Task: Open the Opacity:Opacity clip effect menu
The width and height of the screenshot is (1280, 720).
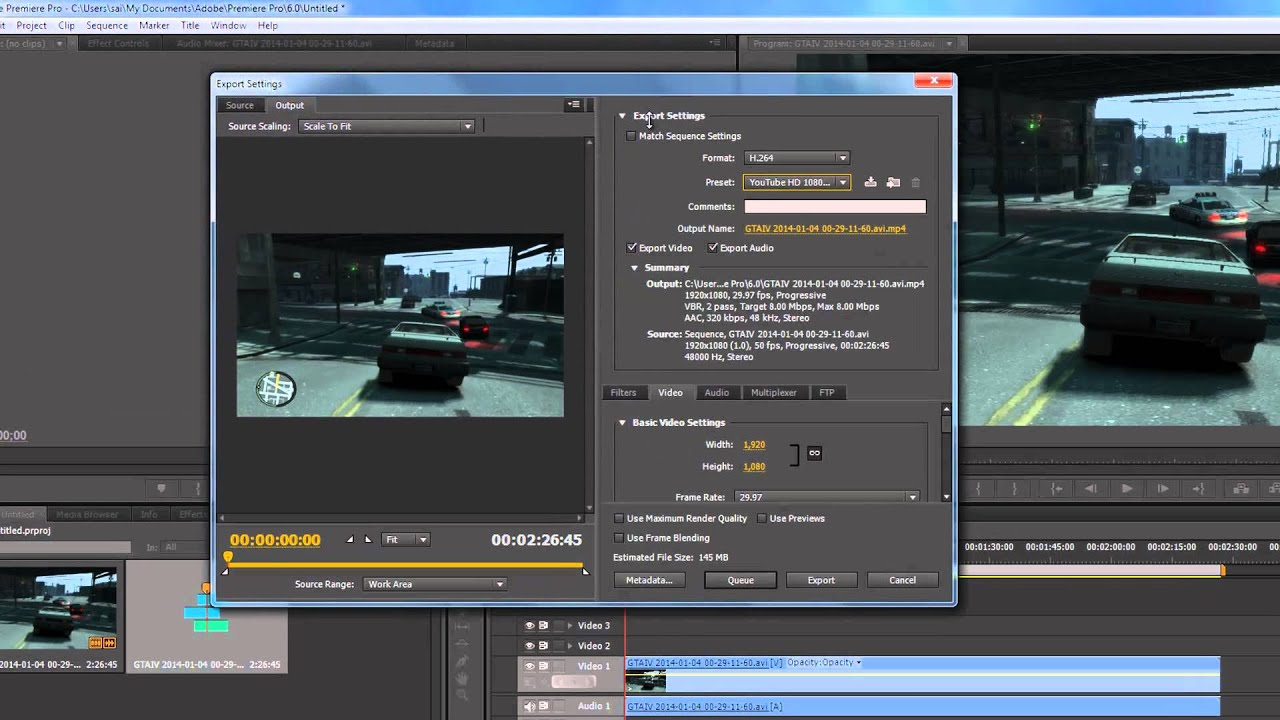Action: 824,662
